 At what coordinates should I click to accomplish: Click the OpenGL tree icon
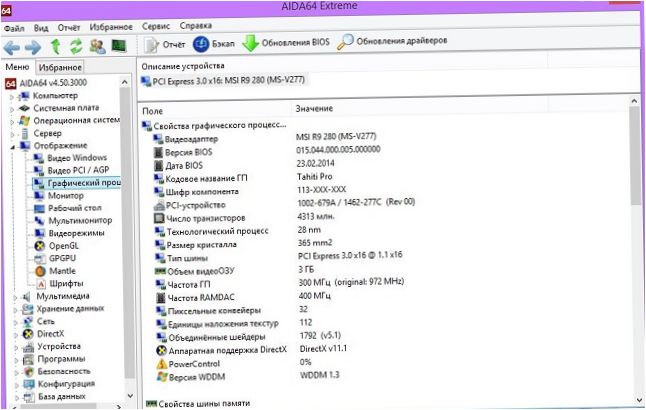pos(40,246)
